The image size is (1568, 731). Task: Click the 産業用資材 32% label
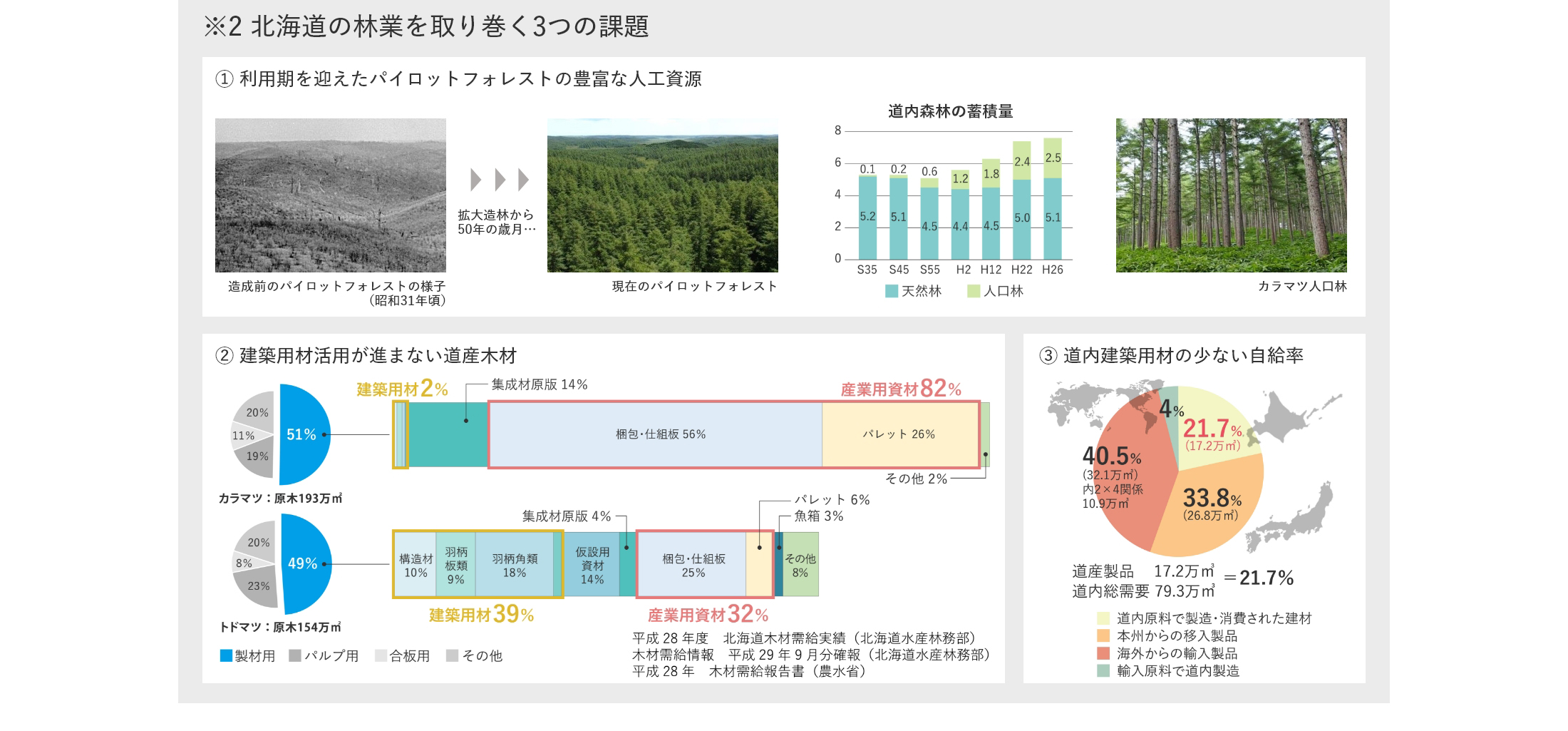(x=708, y=614)
